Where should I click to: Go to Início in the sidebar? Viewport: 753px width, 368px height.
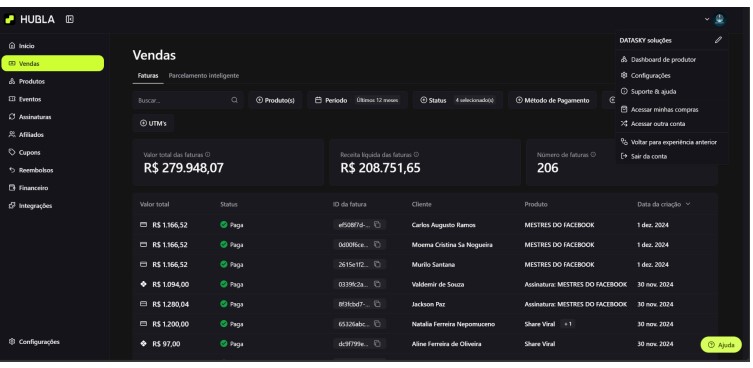(52, 46)
